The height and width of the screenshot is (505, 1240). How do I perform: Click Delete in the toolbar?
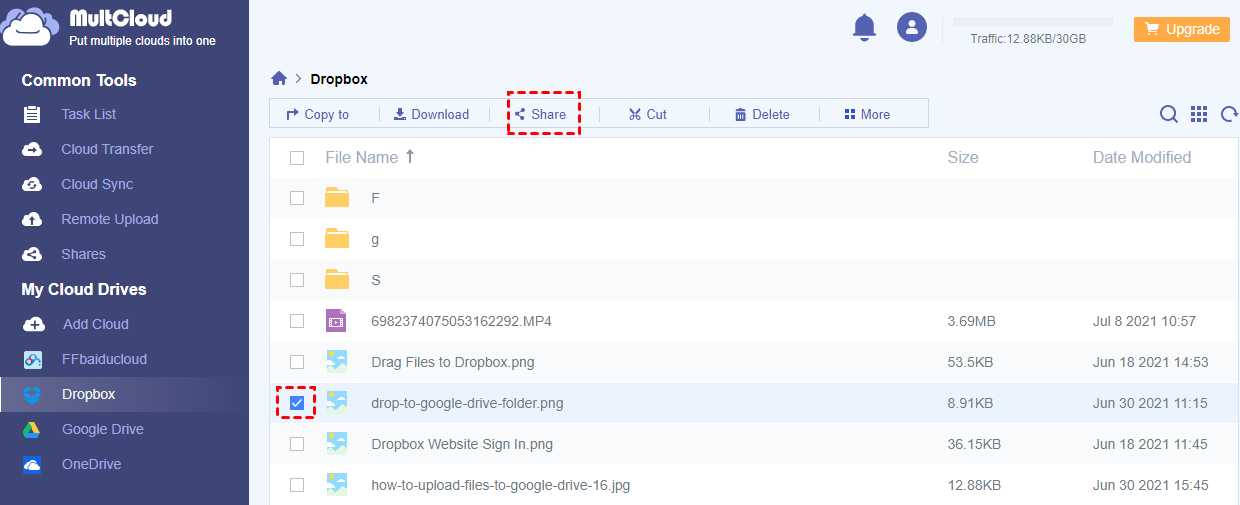click(x=762, y=114)
